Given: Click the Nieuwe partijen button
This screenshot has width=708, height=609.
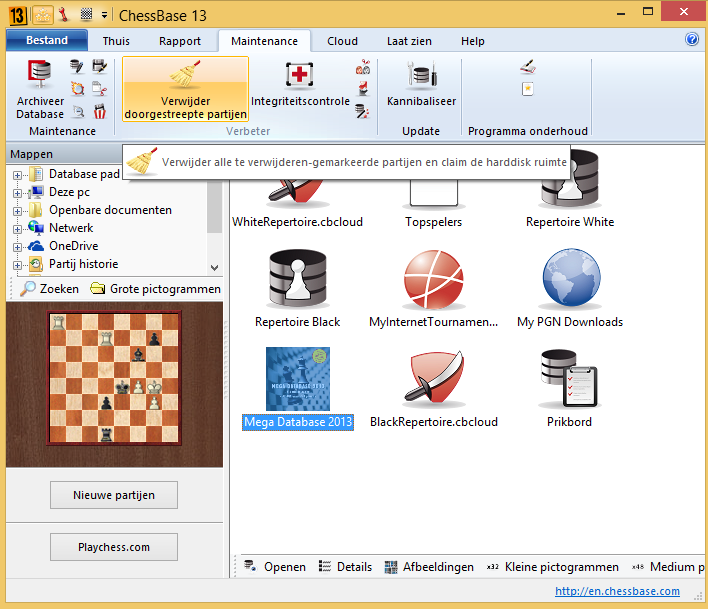Looking at the screenshot, I should point(114,495).
